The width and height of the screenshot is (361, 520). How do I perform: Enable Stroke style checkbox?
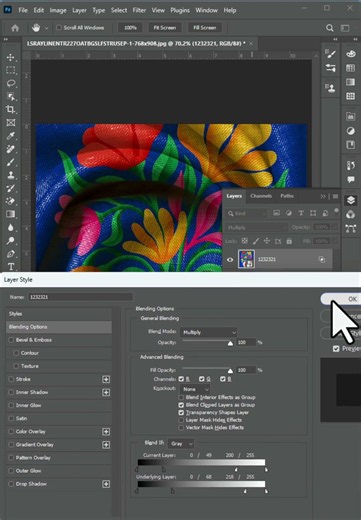coord(11,379)
